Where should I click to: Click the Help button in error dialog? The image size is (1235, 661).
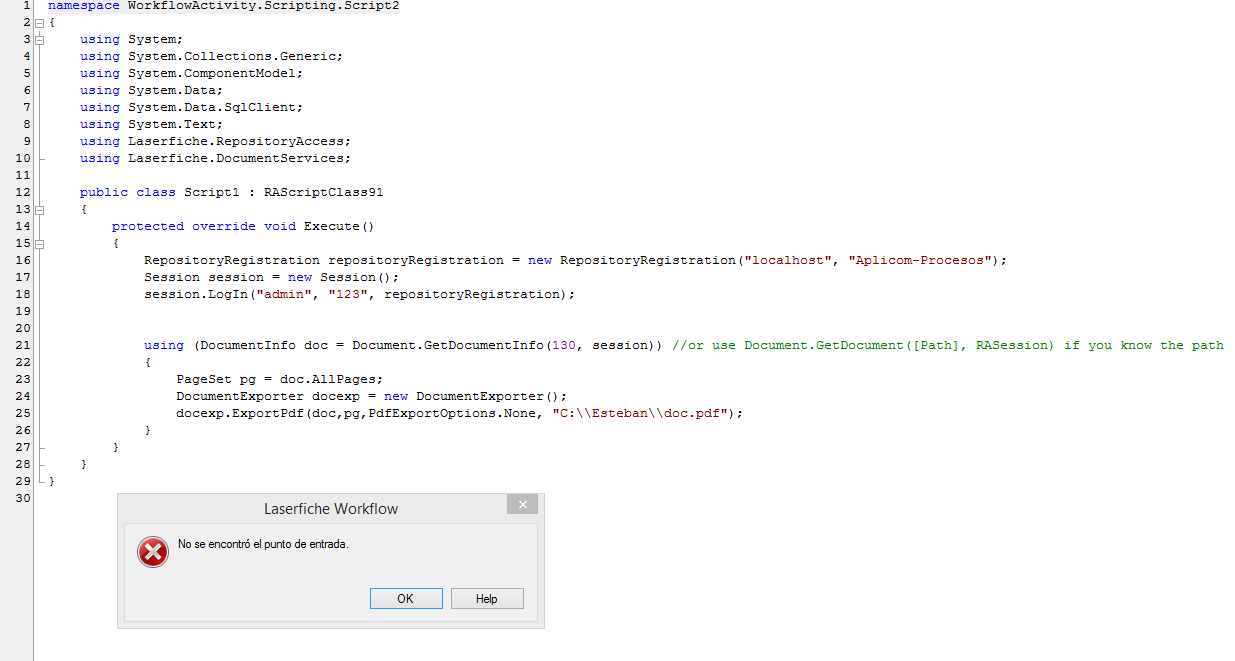pos(487,598)
